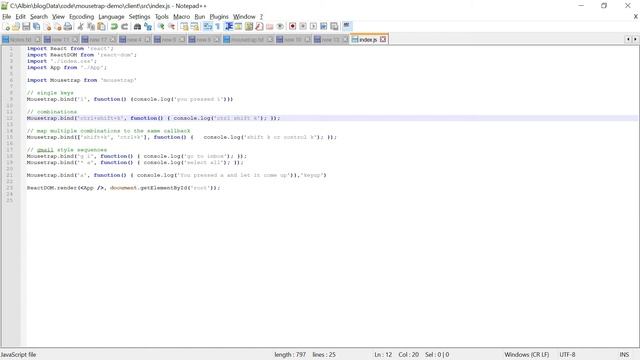The image size is (640, 360).
Task: Paste from clipboard toolbar icon
Action: pos(101,27)
